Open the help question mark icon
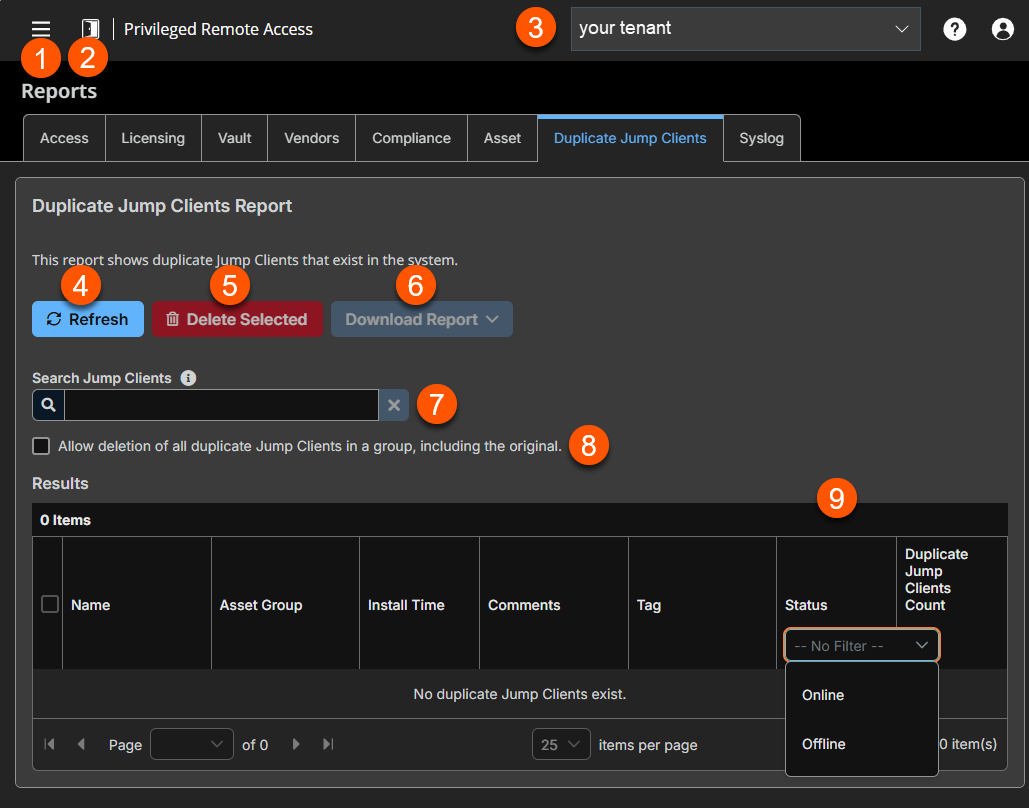The width and height of the screenshot is (1029, 808). click(954, 29)
